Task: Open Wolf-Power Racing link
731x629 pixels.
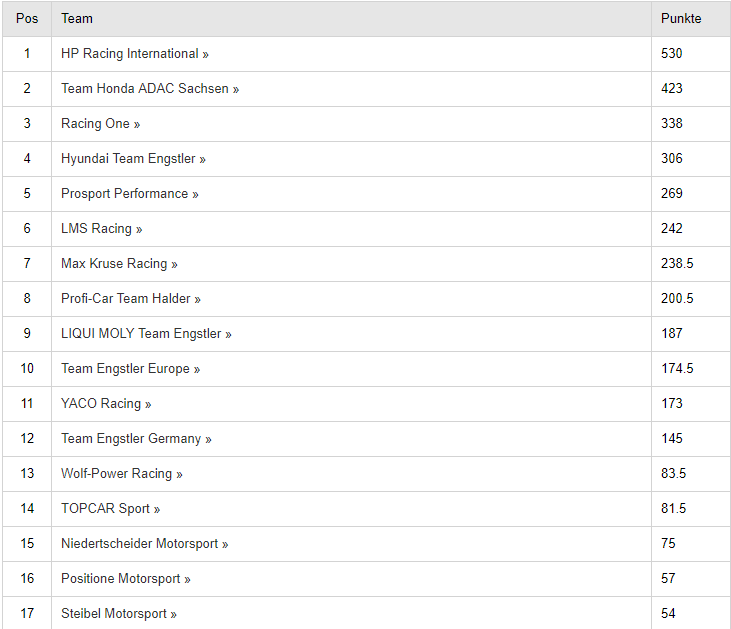Action: click(121, 474)
